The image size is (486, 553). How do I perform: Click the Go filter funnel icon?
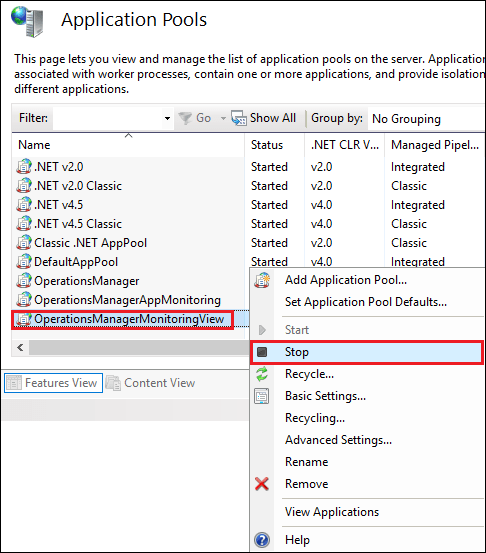point(185,118)
